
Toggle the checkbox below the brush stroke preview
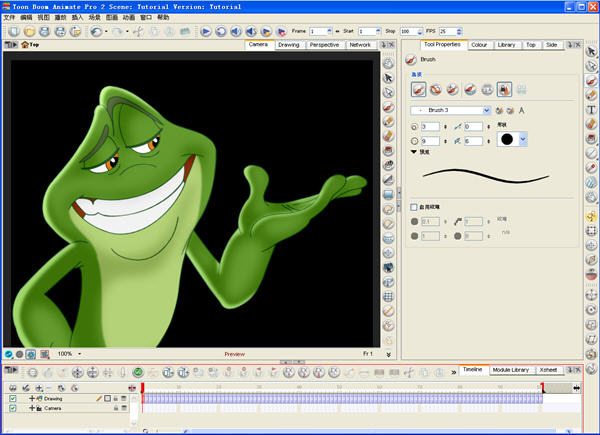415,206
